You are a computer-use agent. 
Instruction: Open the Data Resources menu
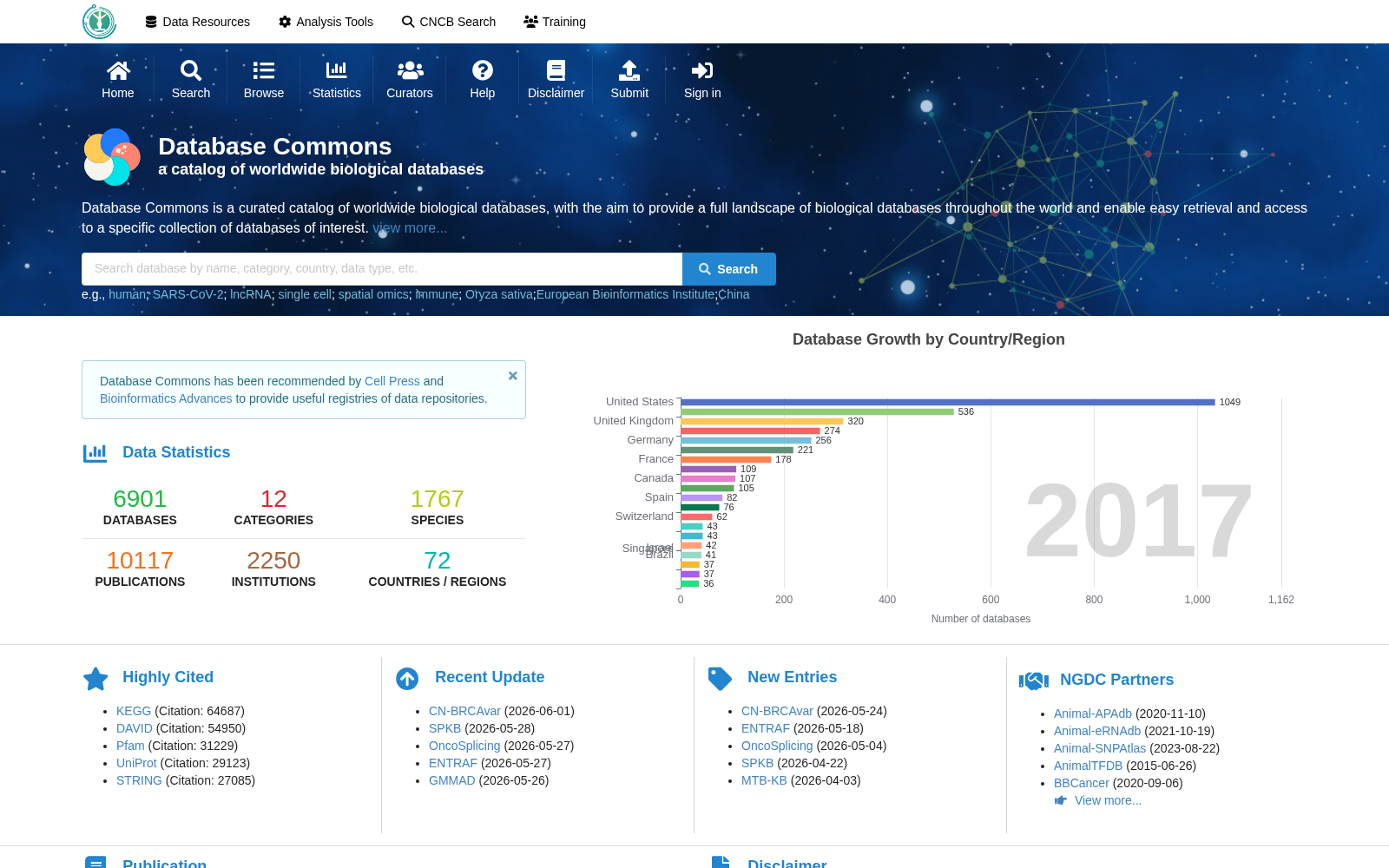tap(197, 22)
